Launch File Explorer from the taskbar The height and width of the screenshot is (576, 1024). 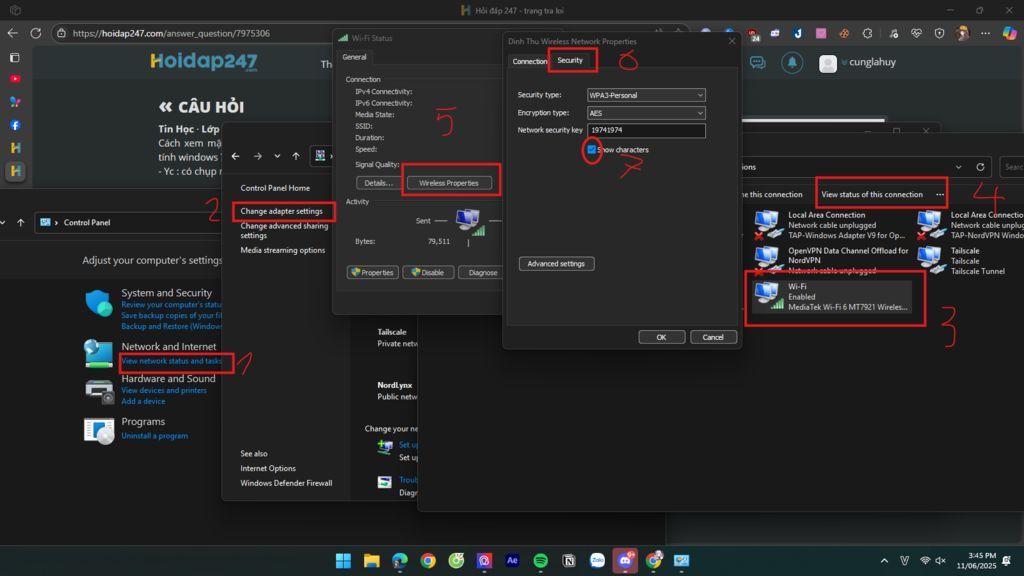[x=371, y=560]
